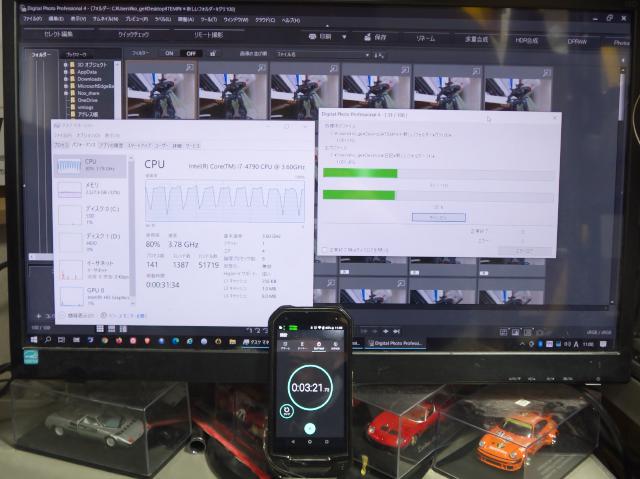Expand the MicrosoftEdgeBackups folder node
The image size is (640, 479).
pos(65,86)
